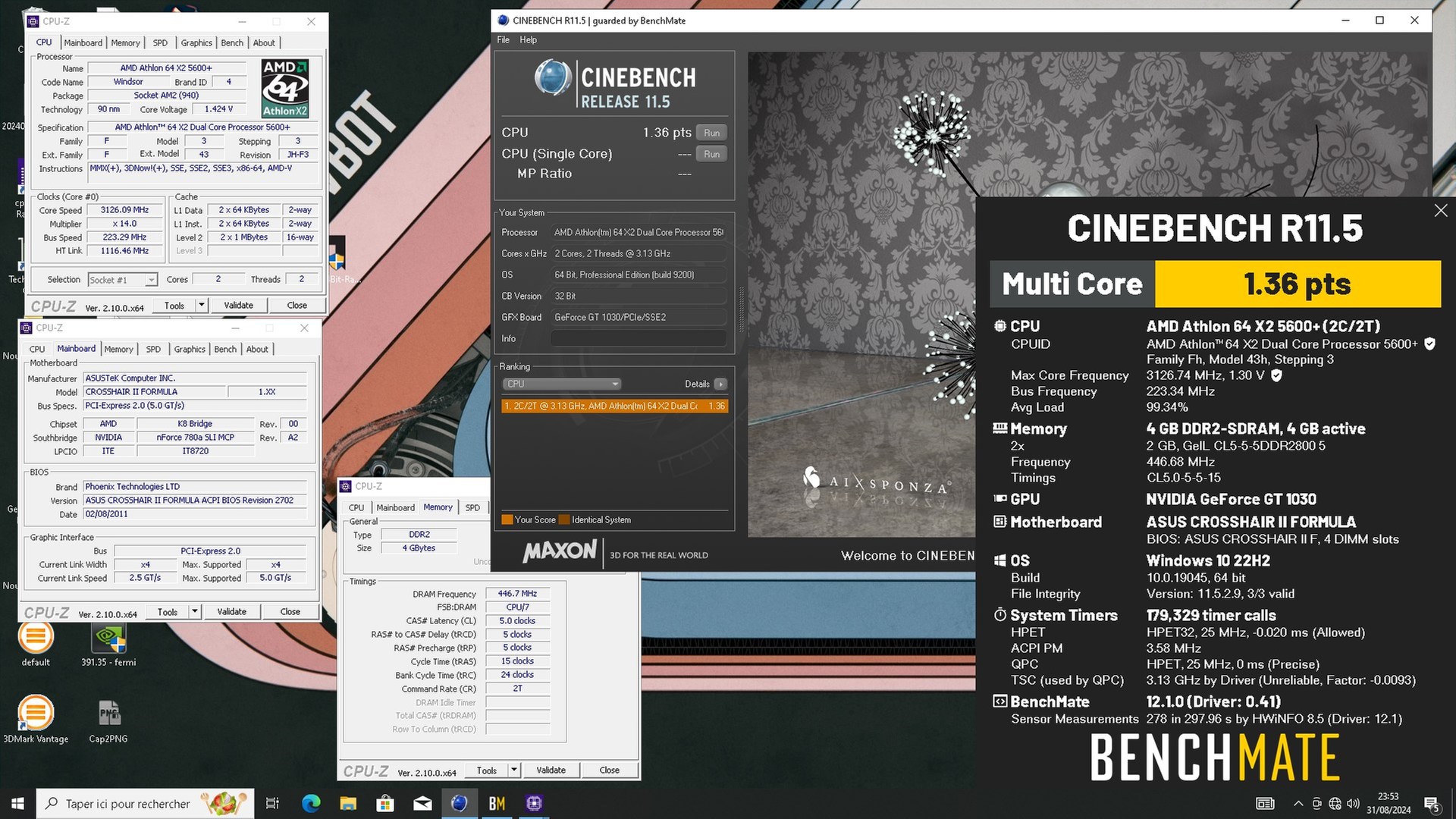Open SPD tab in top CPU-Z window
The height and width of the screenshot is (819, 1456).
coord(160,42)
